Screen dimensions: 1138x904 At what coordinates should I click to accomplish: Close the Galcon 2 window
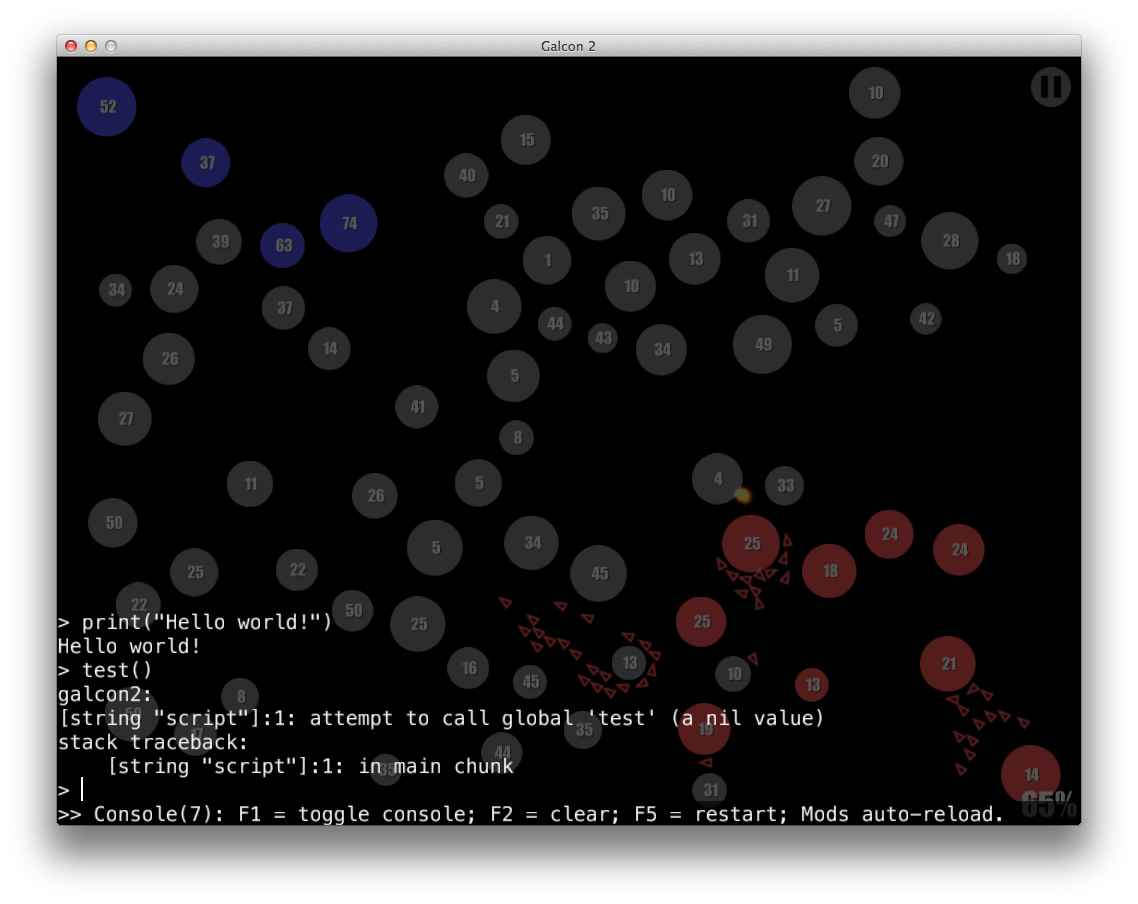pyautogui.click(x=71, y=46)
